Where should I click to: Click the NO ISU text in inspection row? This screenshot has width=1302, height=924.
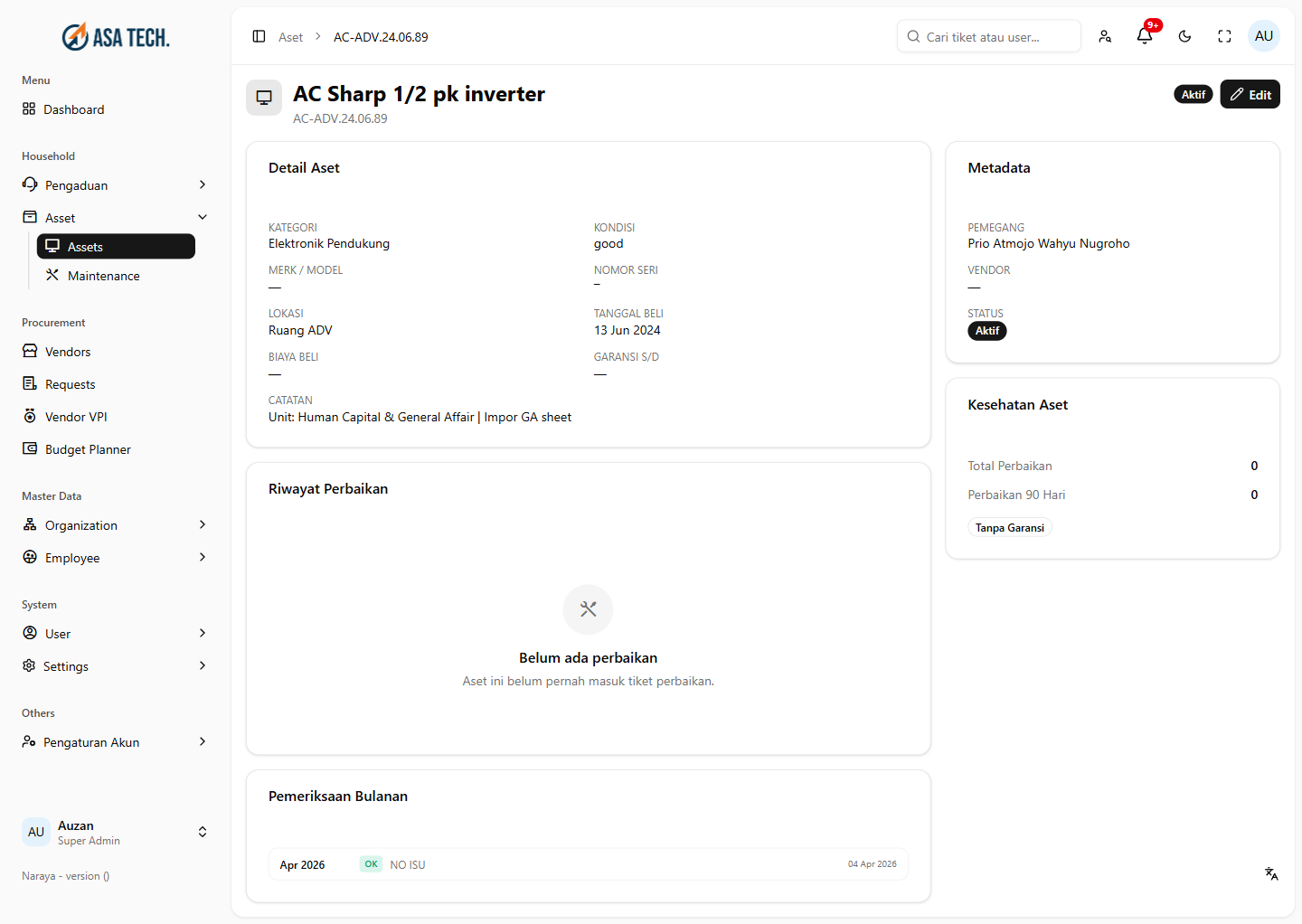(408, 865)
